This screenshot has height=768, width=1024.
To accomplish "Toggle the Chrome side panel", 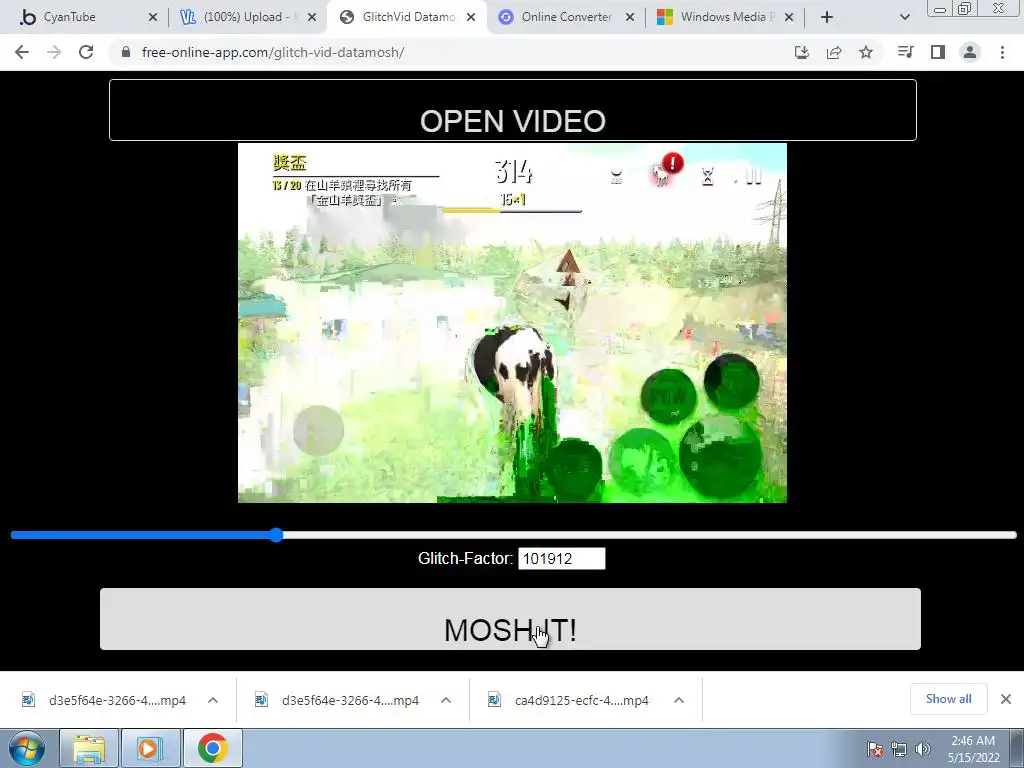I will pyautogui.click(x=938, y=52).
